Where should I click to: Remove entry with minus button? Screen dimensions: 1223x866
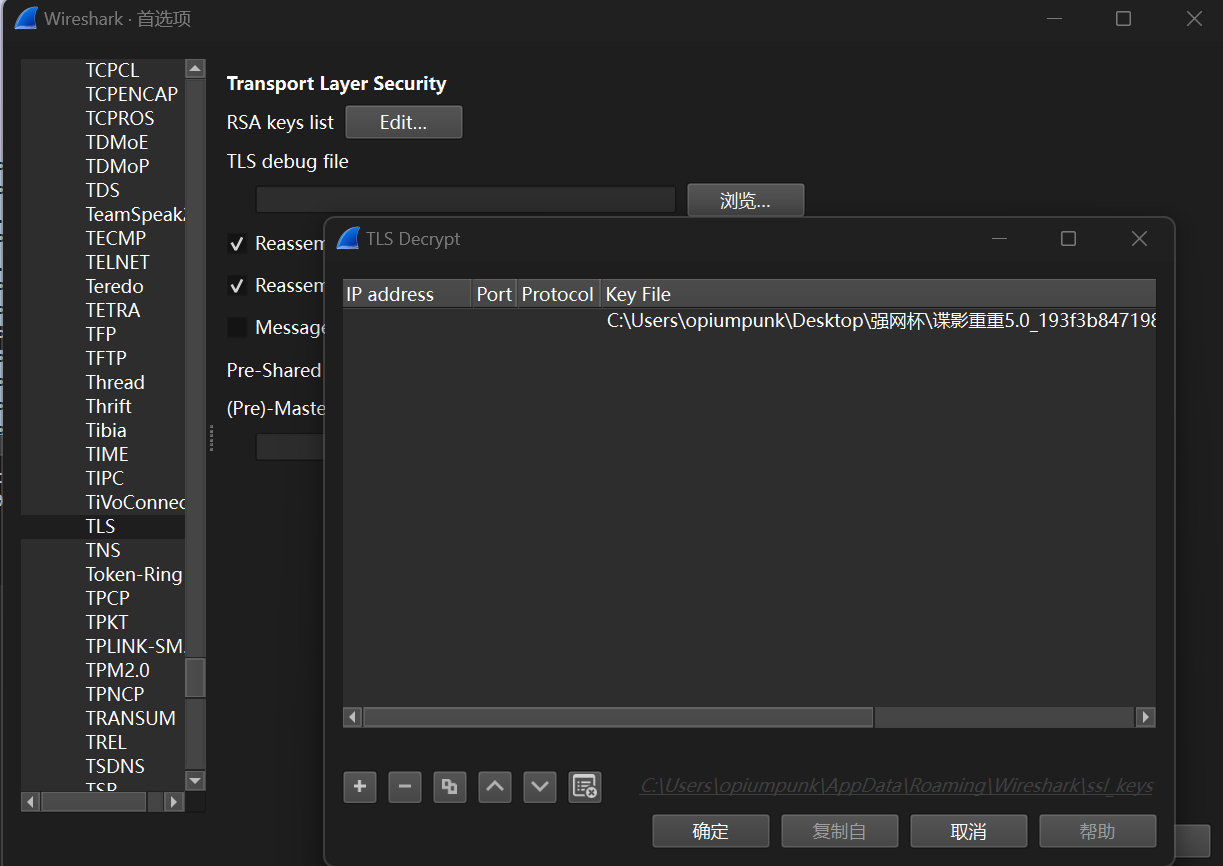[x=405, y=787]
